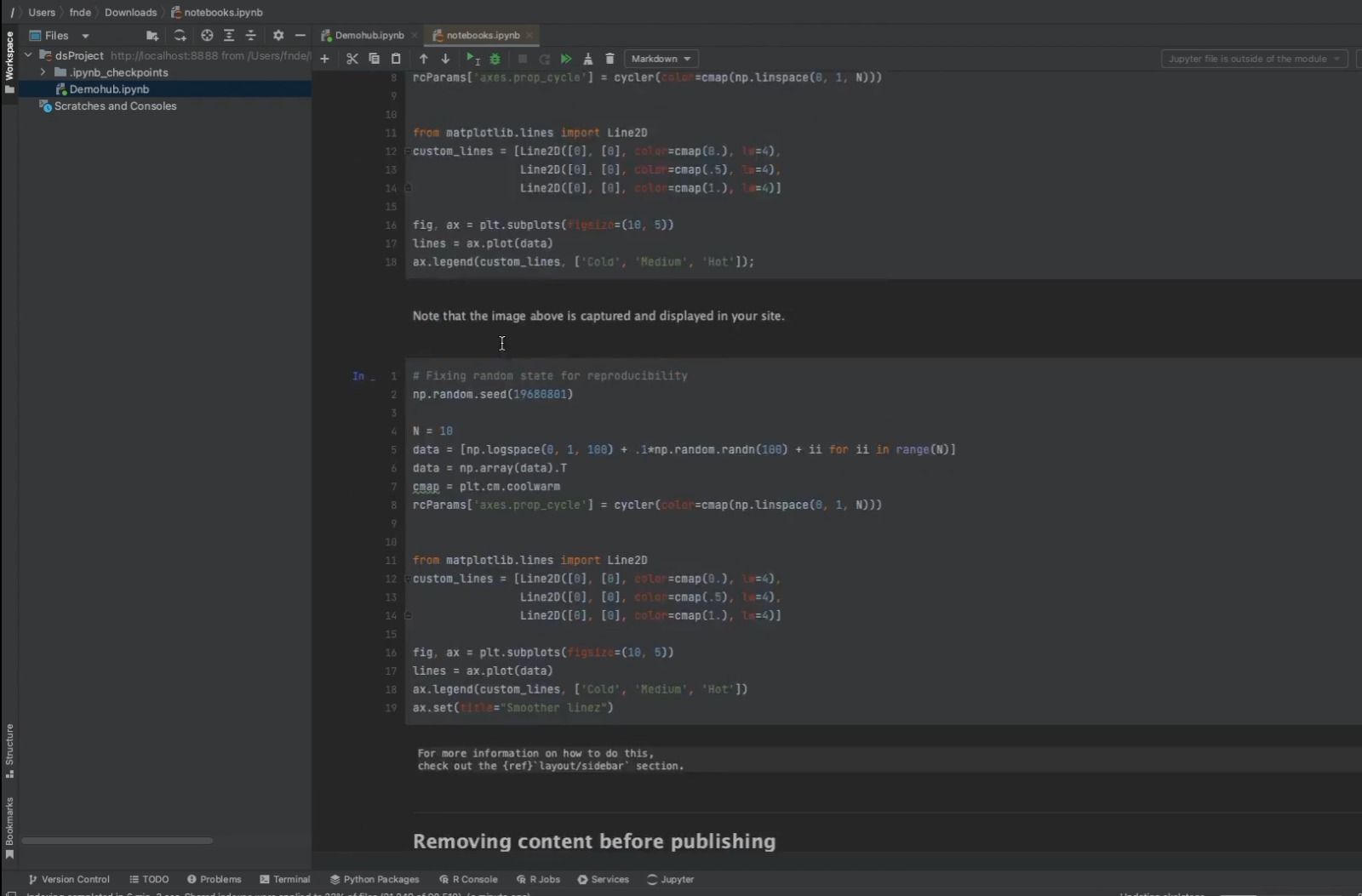
Task: Click 'Note that the image above' markdown text
Action: 598,316
